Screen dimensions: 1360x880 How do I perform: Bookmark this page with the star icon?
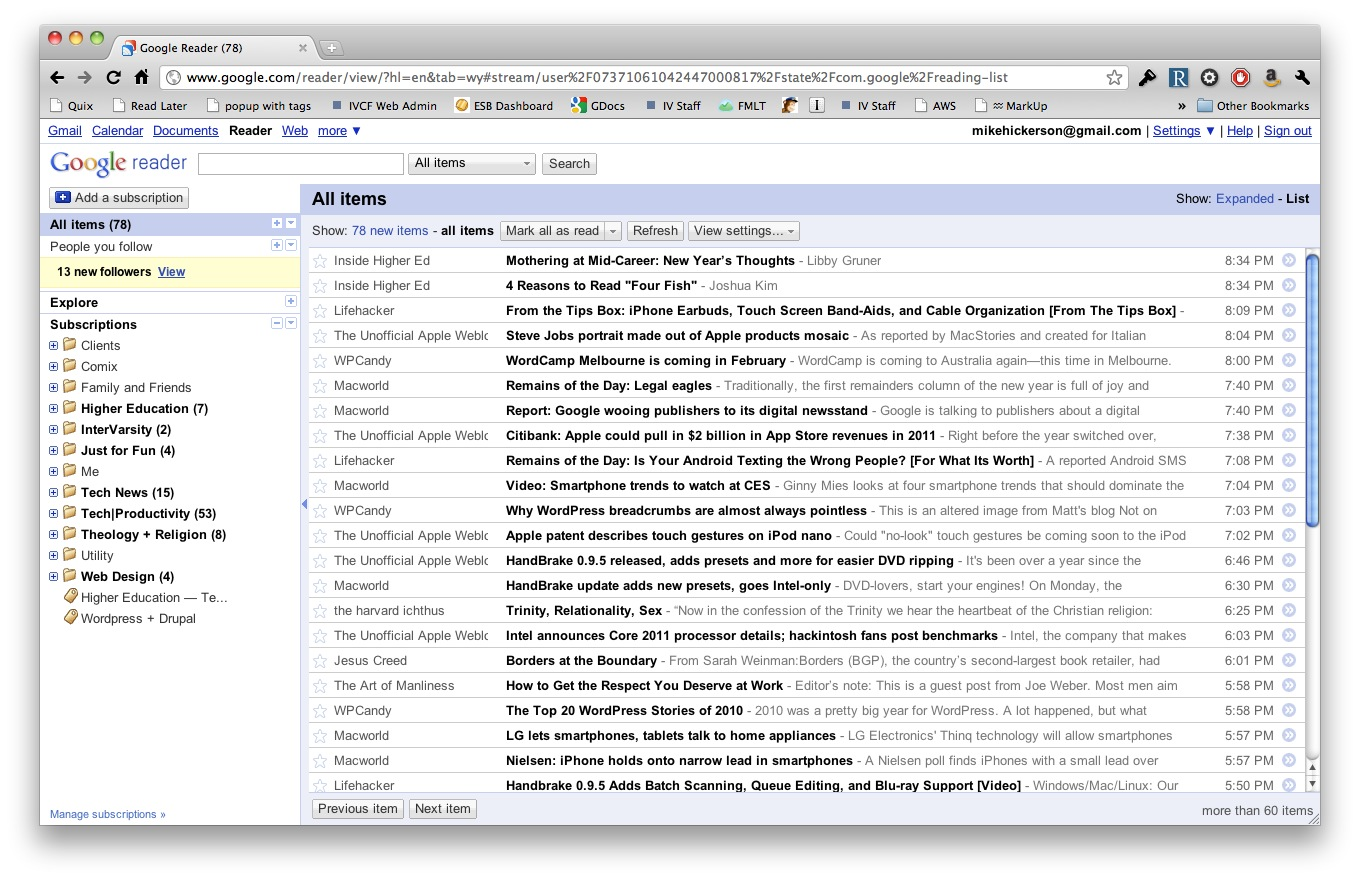click(1114, 77)
